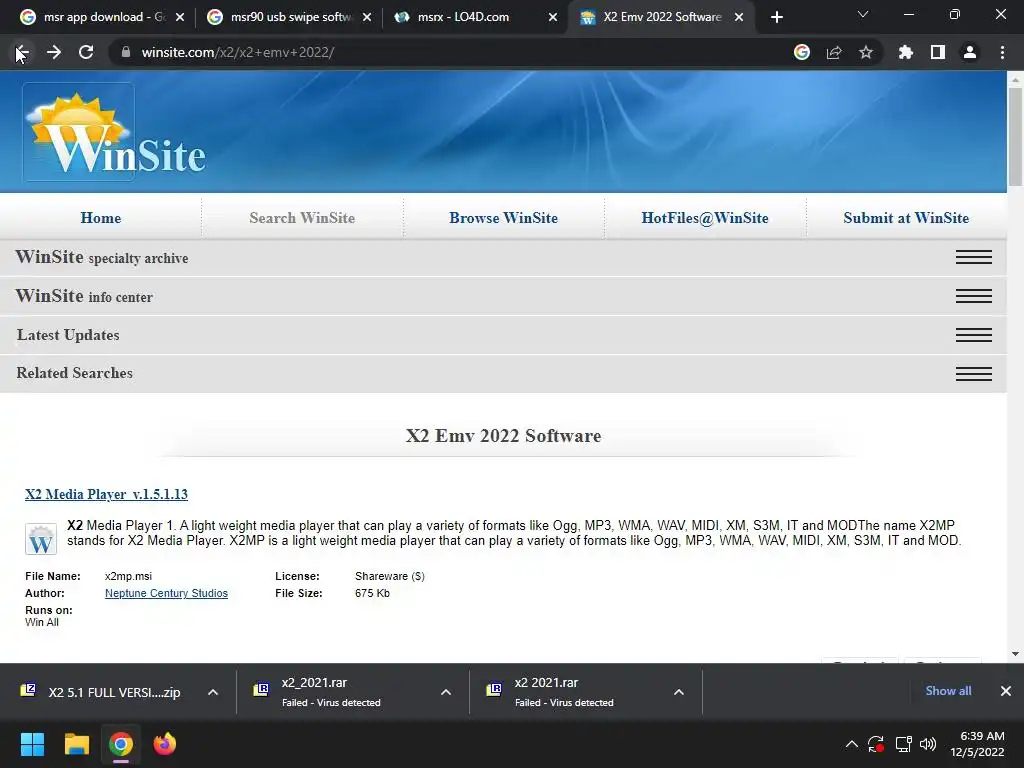Close the msr90 usb swipe software tab
Viewport: 1024px width, 768px height.
[x=367, y=17]
